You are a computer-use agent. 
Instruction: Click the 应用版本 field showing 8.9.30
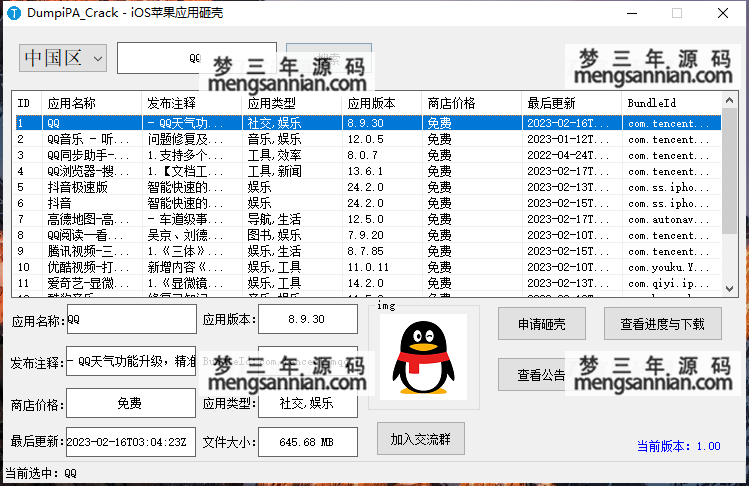(308, 319)
